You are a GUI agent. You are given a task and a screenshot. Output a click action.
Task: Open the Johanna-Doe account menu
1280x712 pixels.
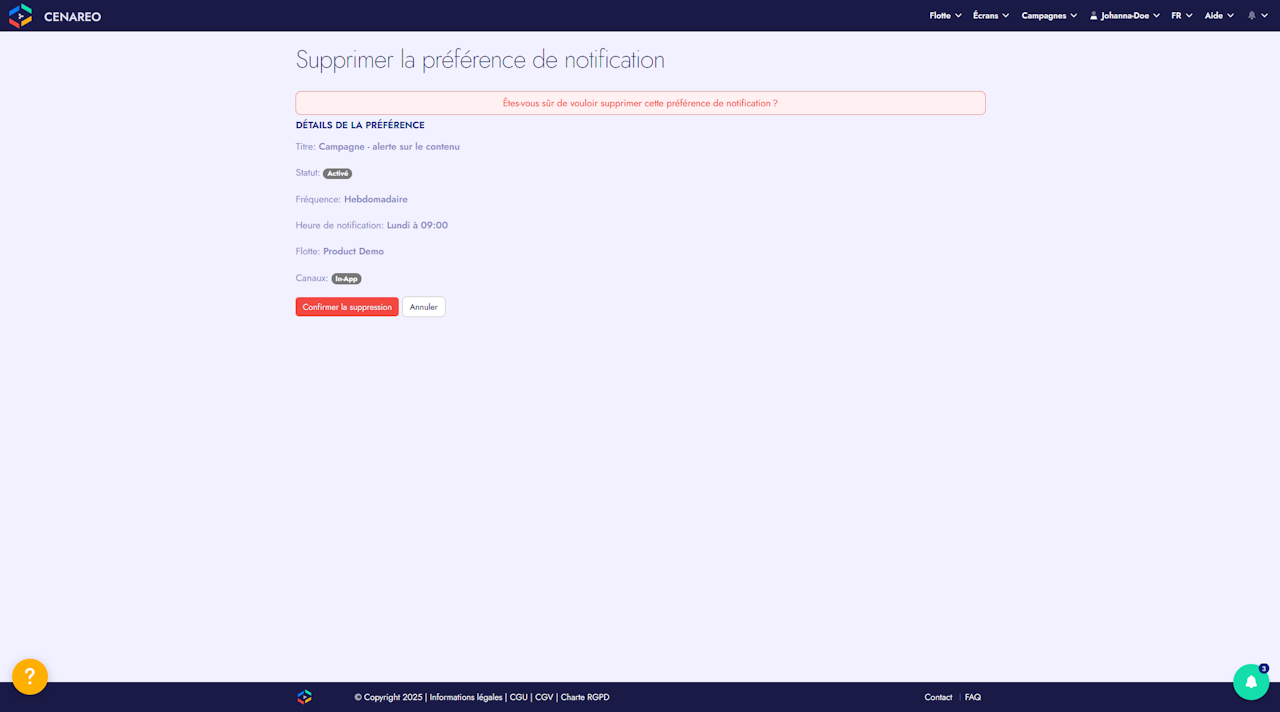(x=1125, y=16)
